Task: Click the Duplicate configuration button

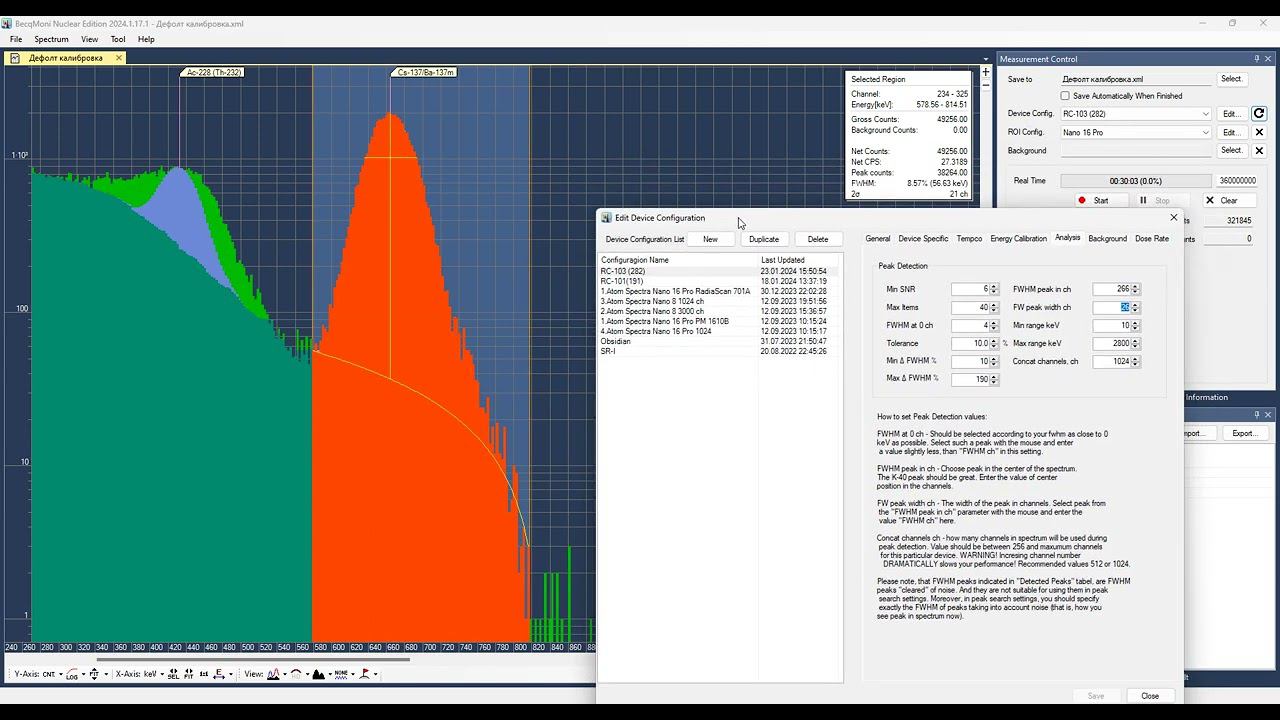Action: coord(764,239)
